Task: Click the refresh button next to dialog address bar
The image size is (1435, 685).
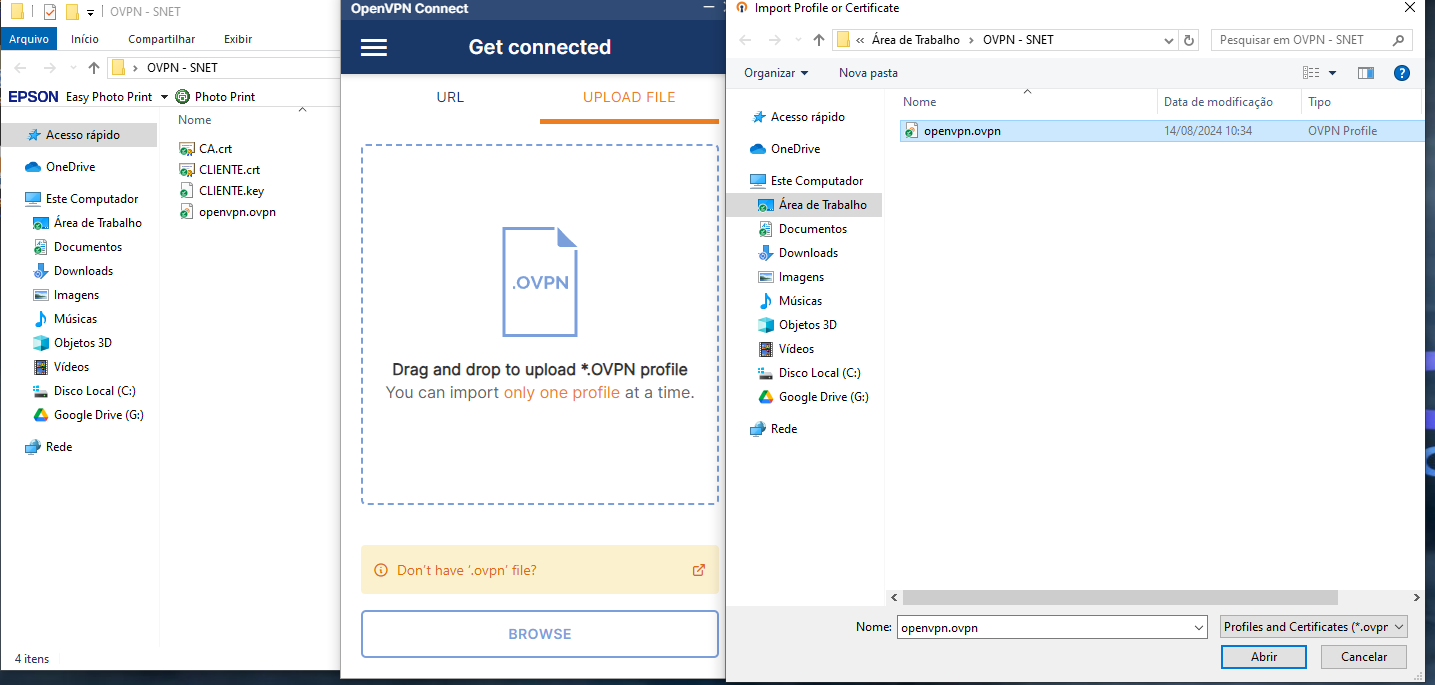Action: pos(1189,40)
